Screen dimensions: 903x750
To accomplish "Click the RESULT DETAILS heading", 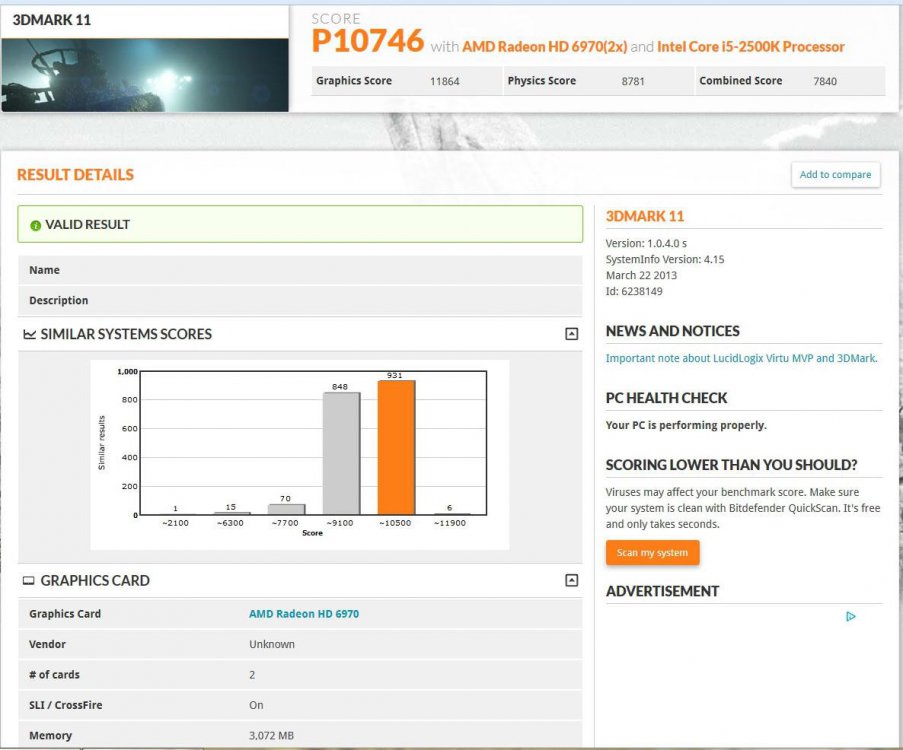I will 75,175.
